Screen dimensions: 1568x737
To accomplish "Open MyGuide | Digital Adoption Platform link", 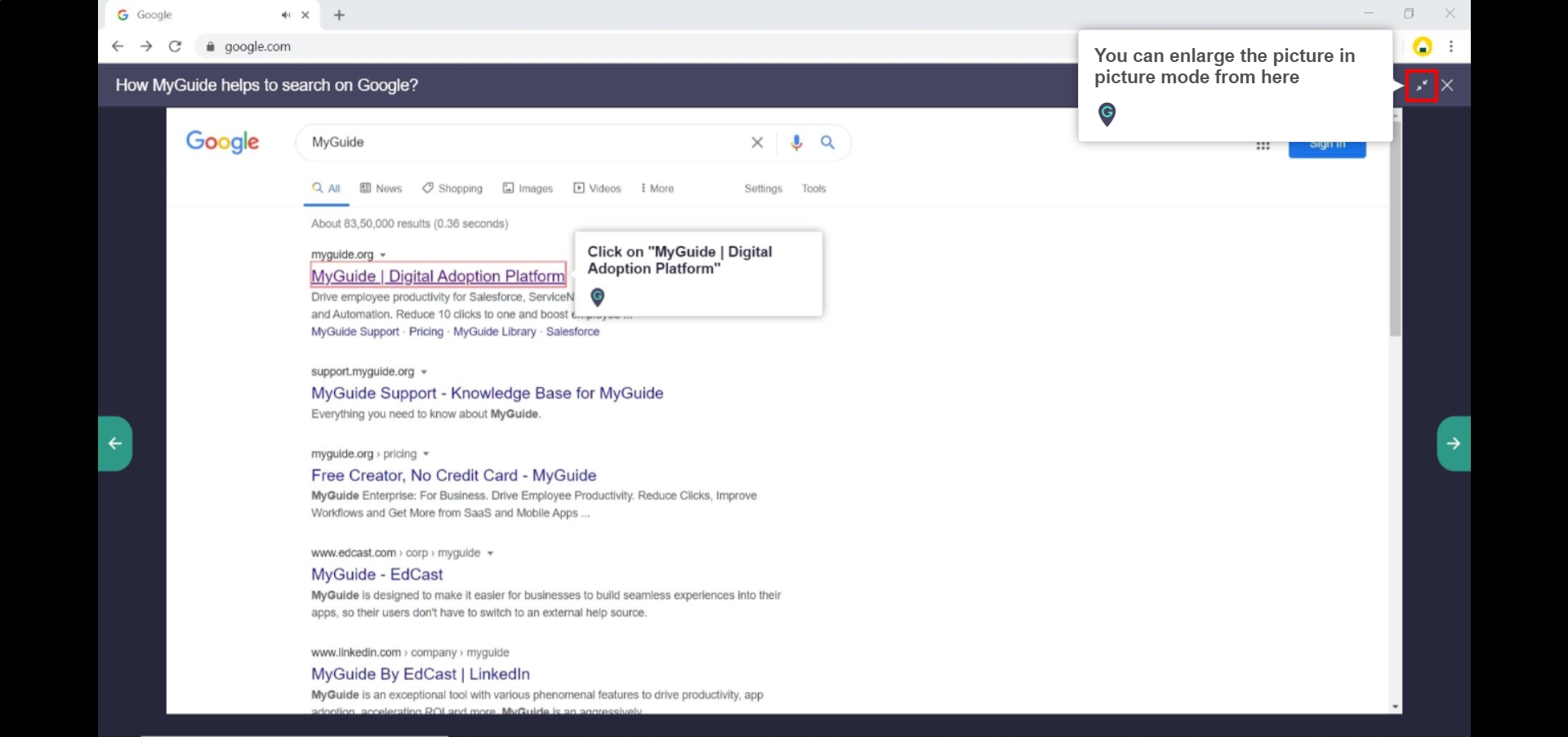I will point(438,276).
